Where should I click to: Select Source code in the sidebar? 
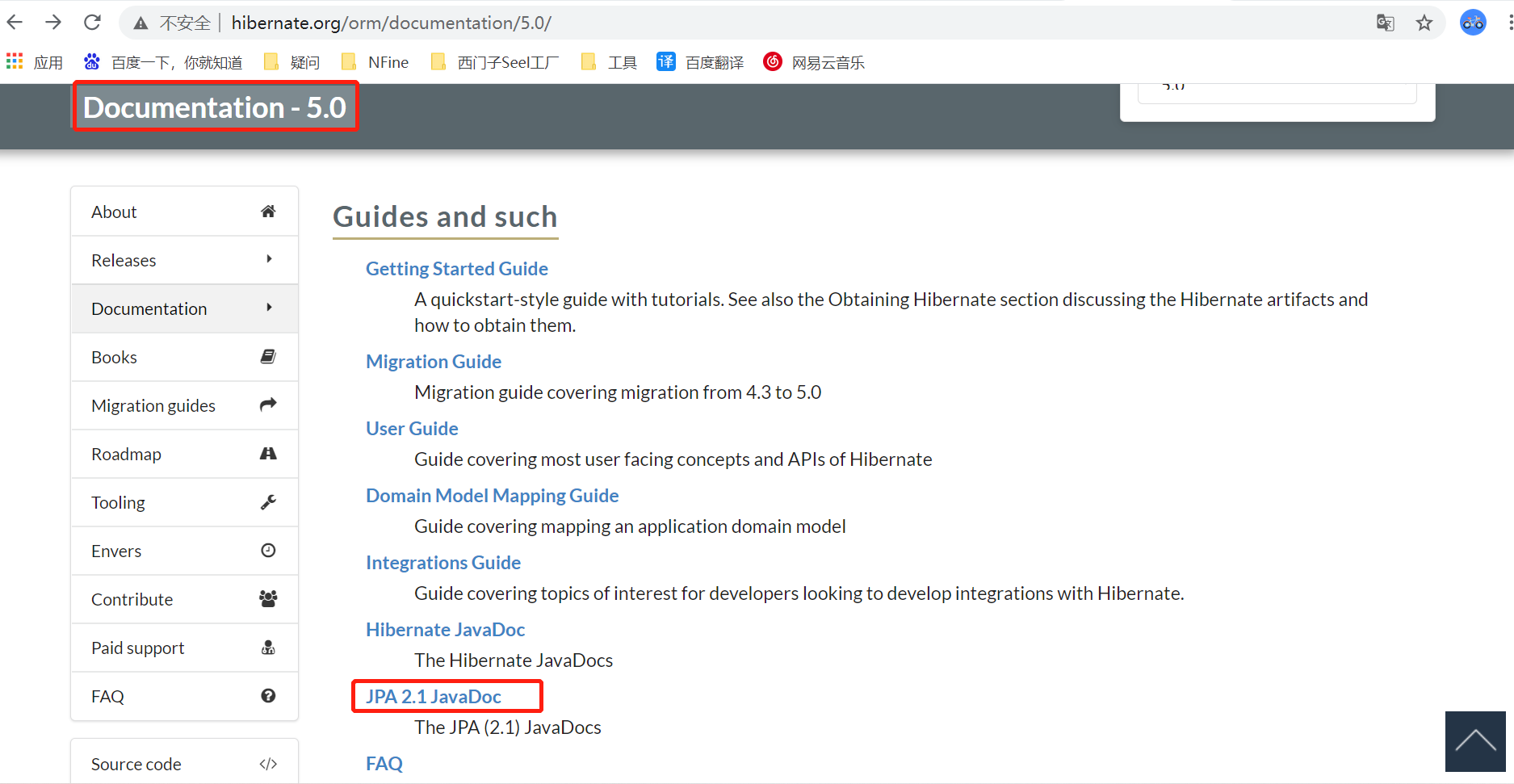185,762
